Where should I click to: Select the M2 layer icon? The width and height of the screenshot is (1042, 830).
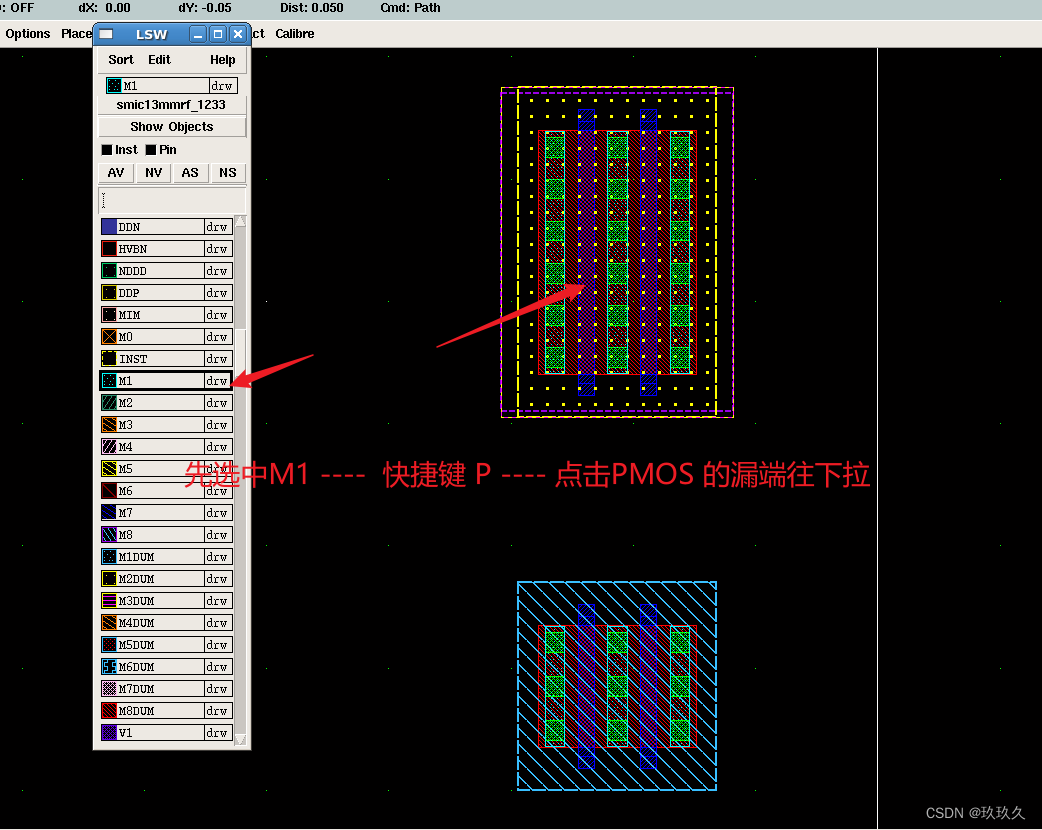pyautogui.click(x=109, y=403)
